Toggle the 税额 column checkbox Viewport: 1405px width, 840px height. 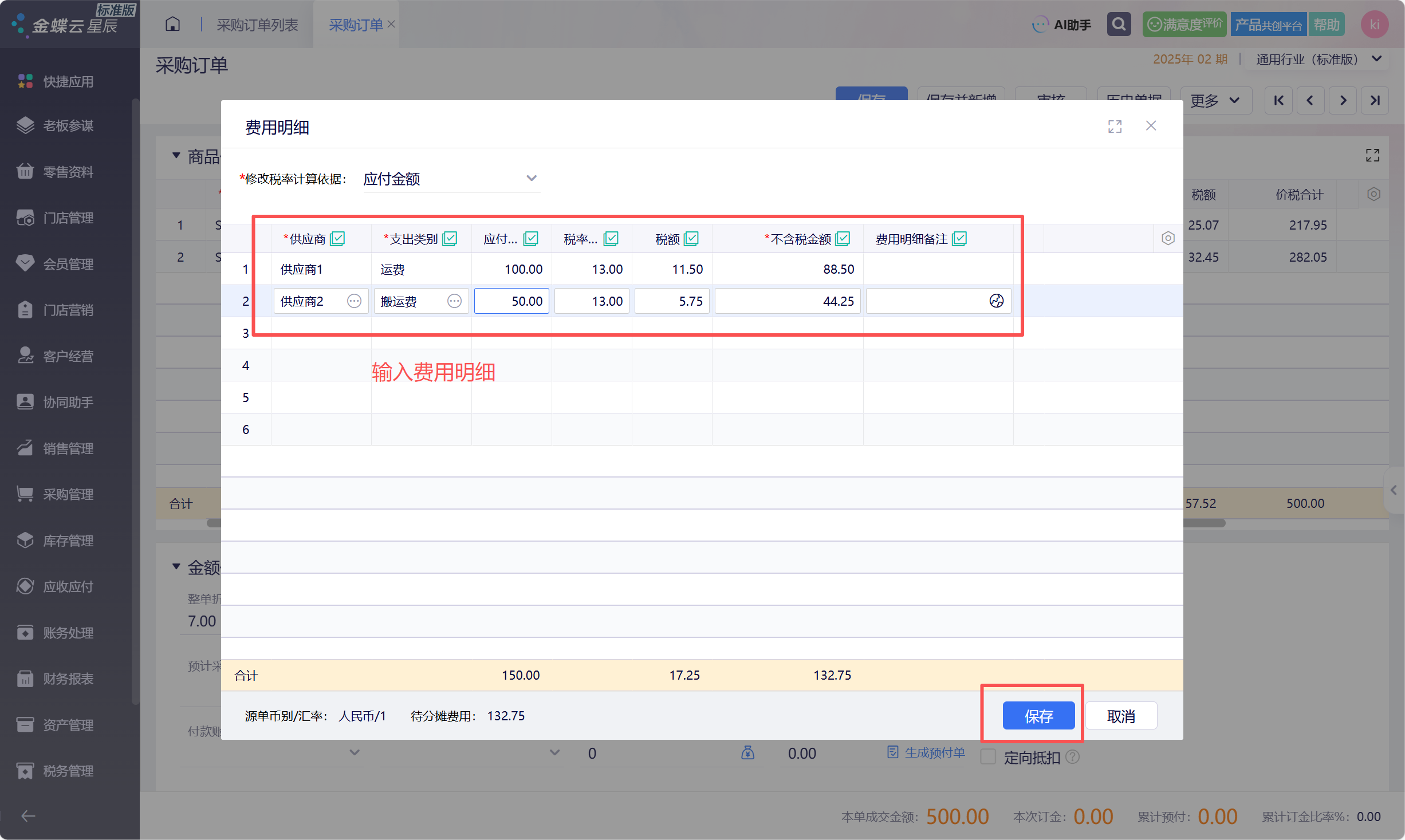(691, 239)
